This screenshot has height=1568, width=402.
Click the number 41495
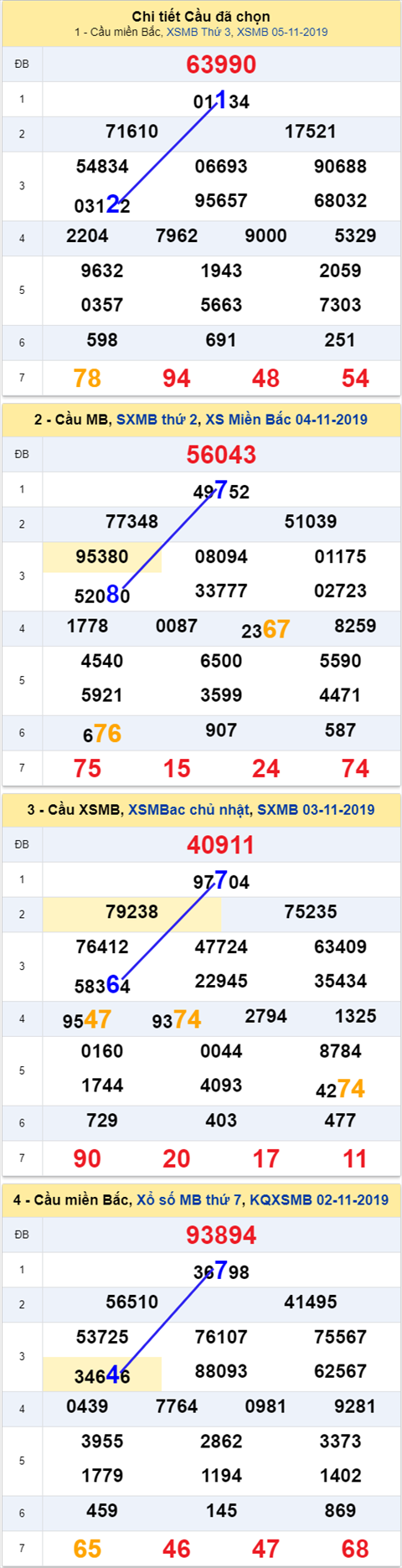[x=311, y=1302]
